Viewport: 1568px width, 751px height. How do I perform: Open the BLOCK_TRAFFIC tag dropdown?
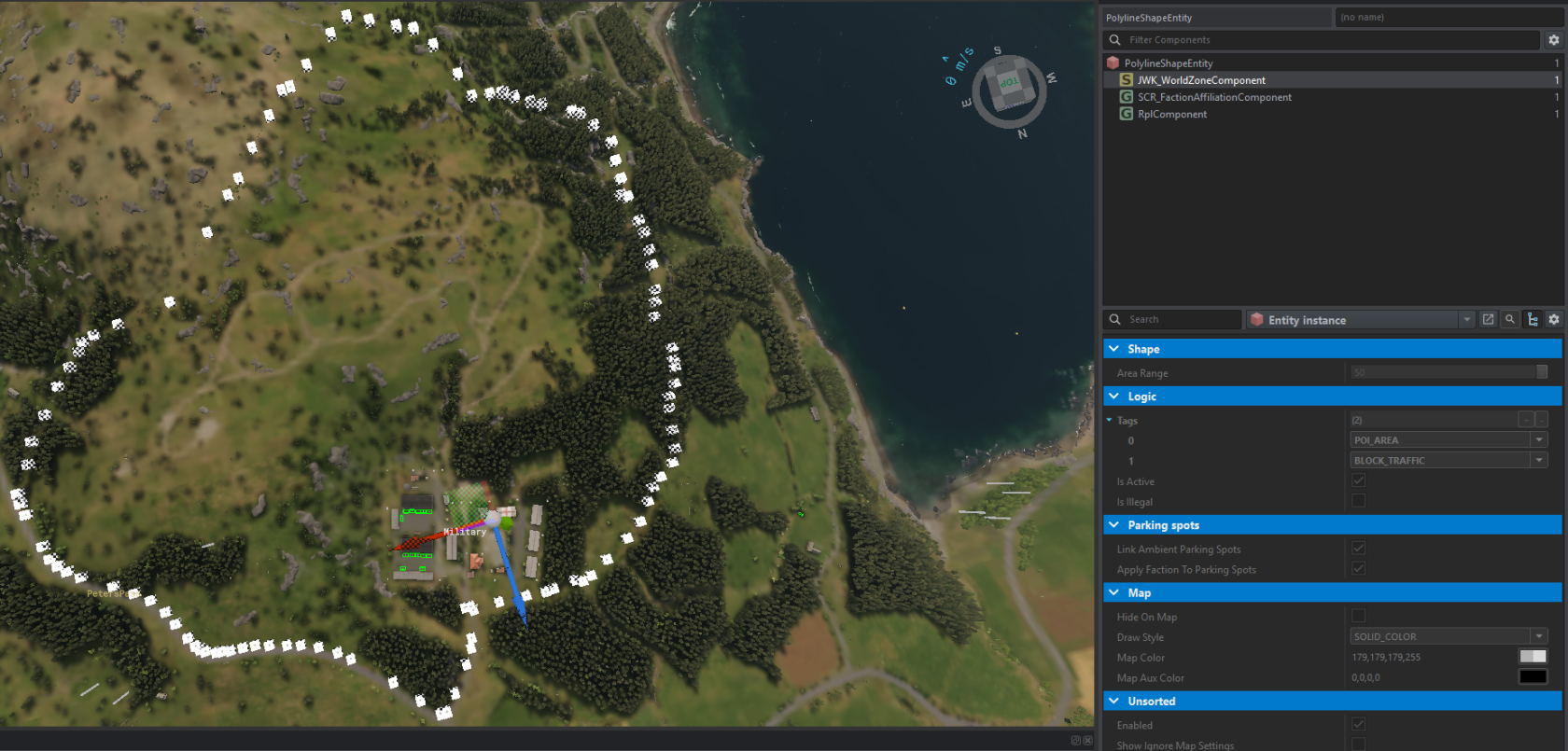[1539, 460]
